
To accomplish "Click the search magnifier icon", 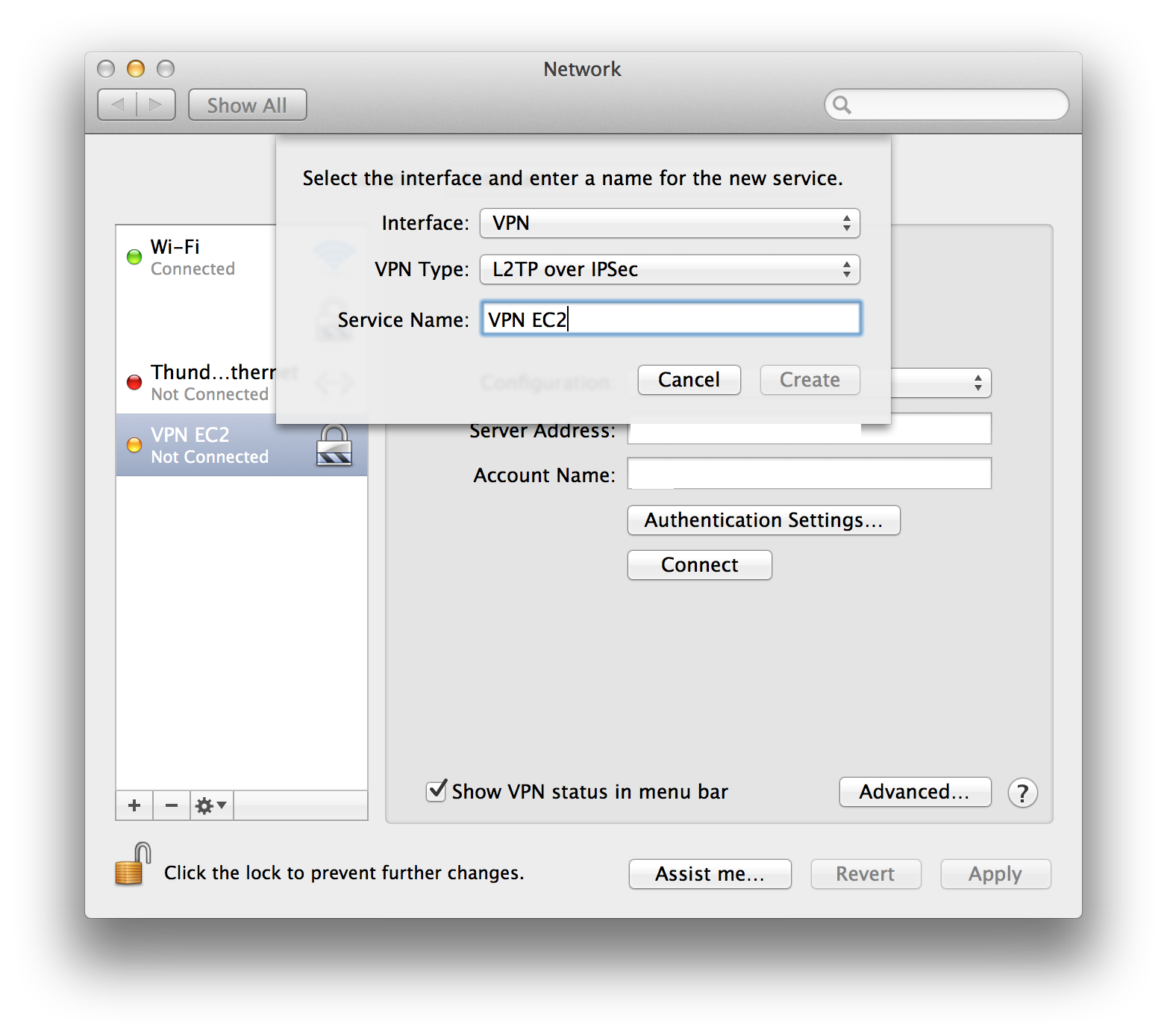I will [842, 104].
